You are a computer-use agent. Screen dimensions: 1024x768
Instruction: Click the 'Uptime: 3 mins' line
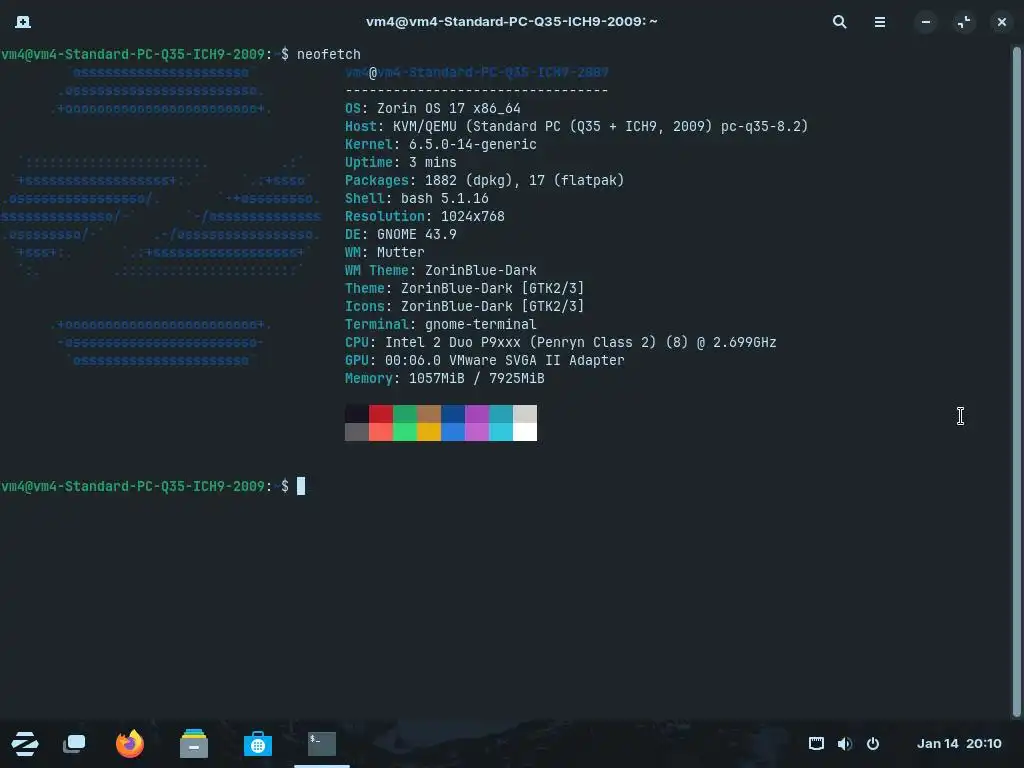[x=400, y=162]
